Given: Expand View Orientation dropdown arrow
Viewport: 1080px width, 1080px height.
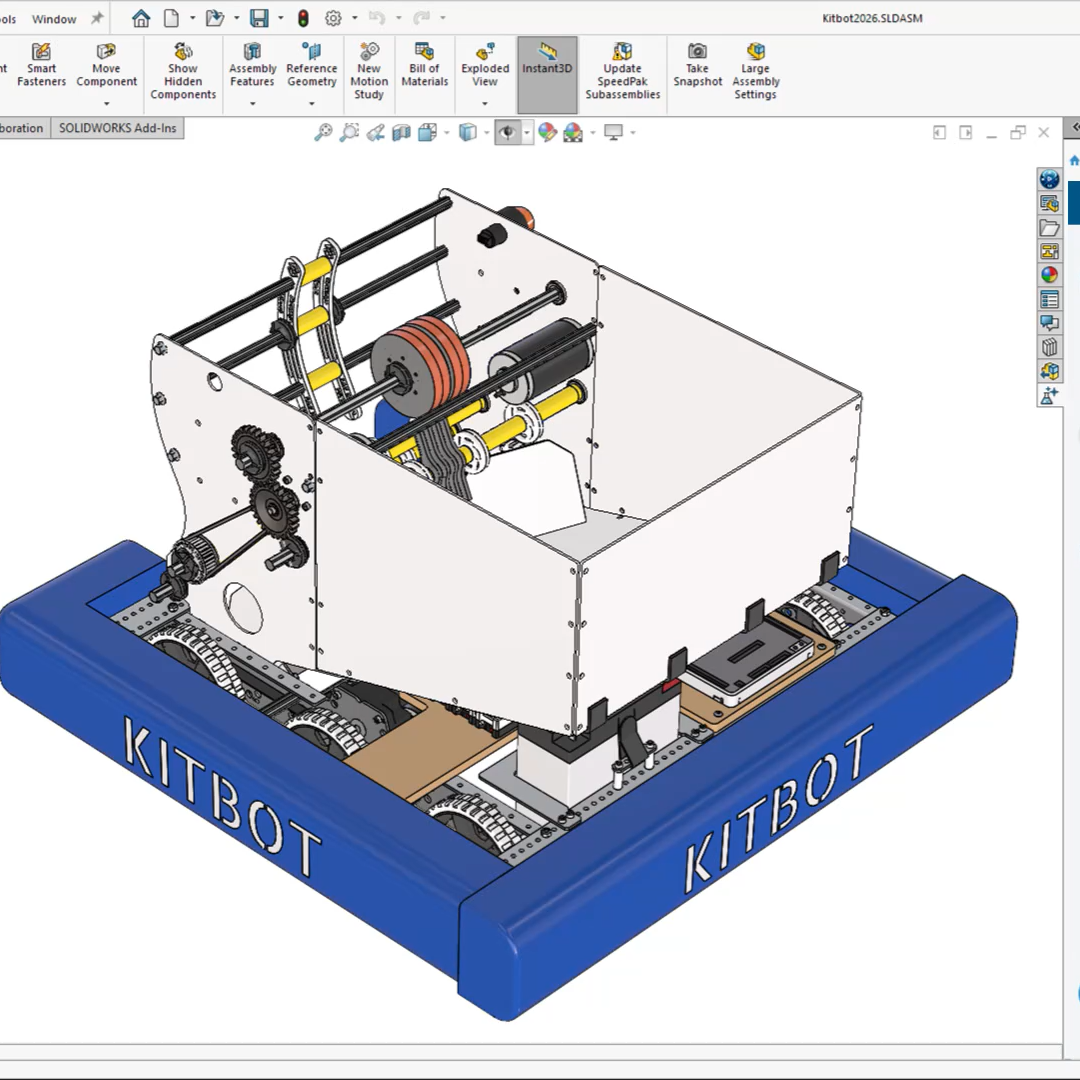Looking at the screenshot, I should (x=447, y=132).
